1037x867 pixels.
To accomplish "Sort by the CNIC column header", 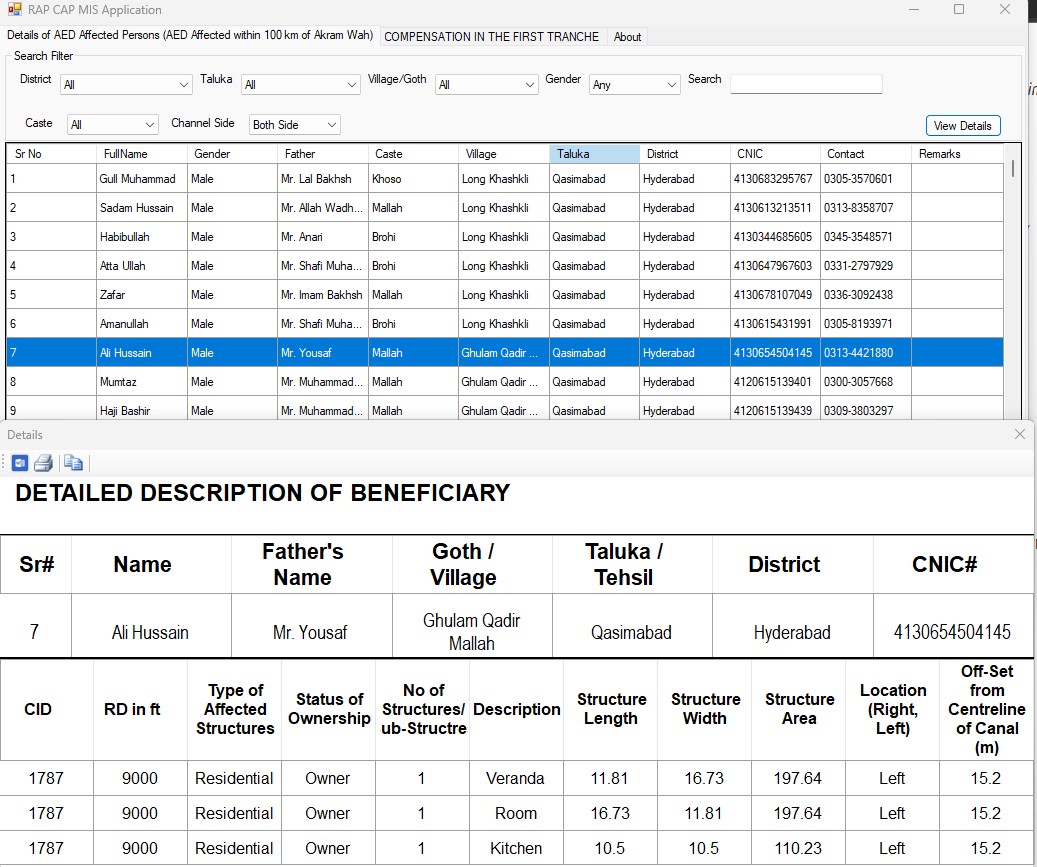I will [x=775, y=153].
